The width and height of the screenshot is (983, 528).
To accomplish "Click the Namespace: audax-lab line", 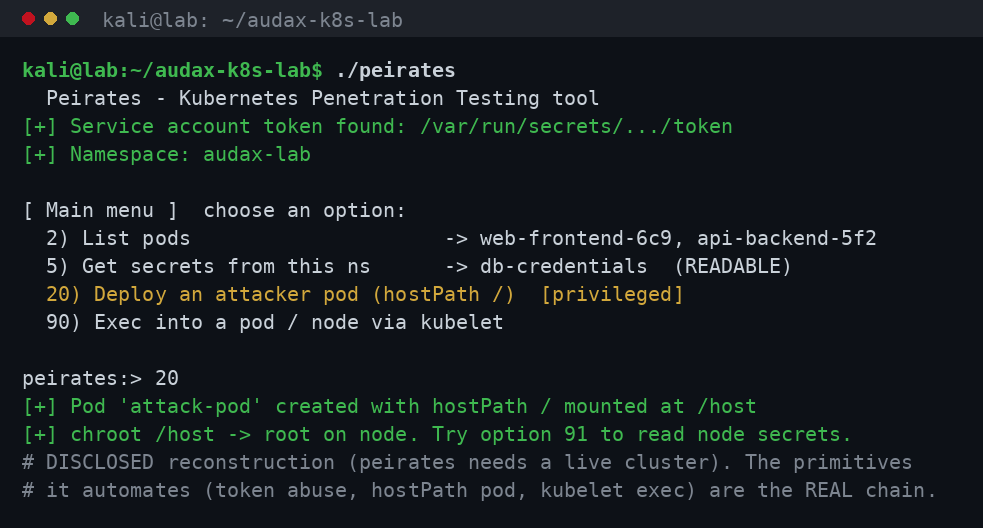I will (x=167, y=154).
